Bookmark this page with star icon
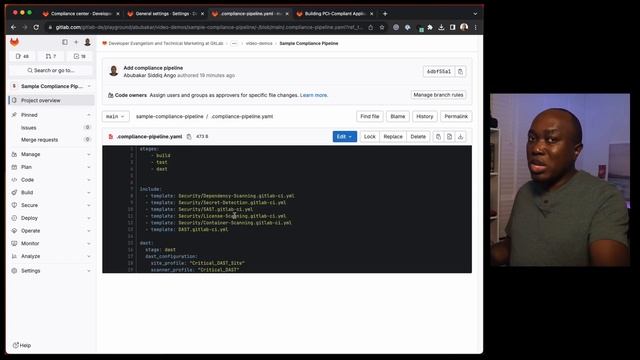640x360 pixels. 382,27
